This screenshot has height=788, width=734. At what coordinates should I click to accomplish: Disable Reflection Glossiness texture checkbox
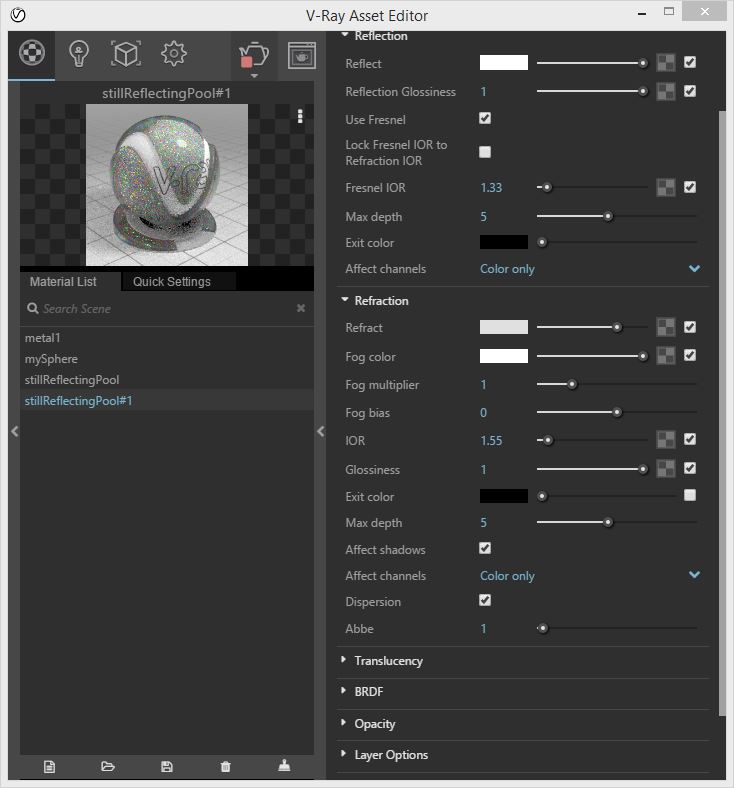690,91
